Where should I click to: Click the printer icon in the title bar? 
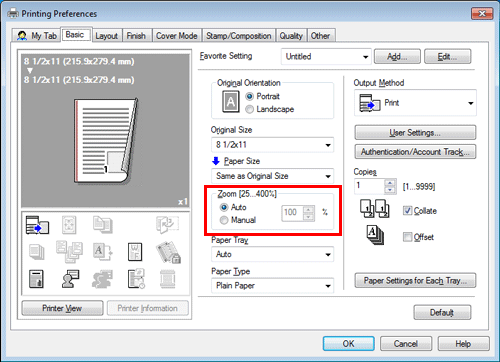[x=13, y=13]
